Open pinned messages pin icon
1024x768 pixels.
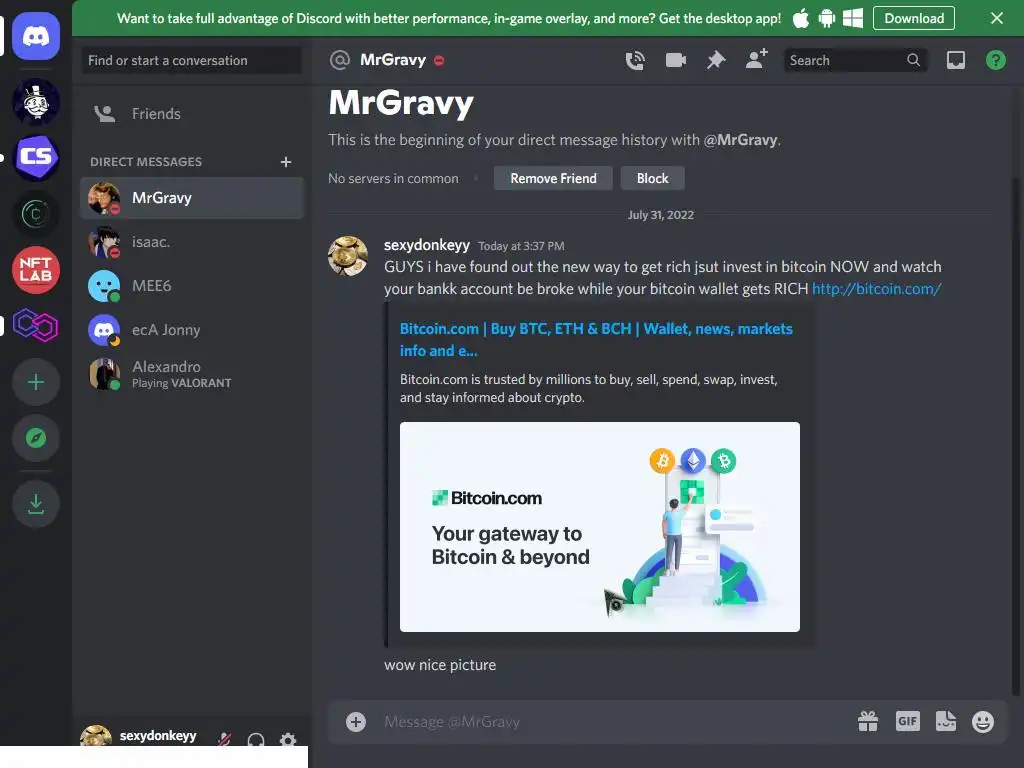pyautogui.click(x=716, y=60)
